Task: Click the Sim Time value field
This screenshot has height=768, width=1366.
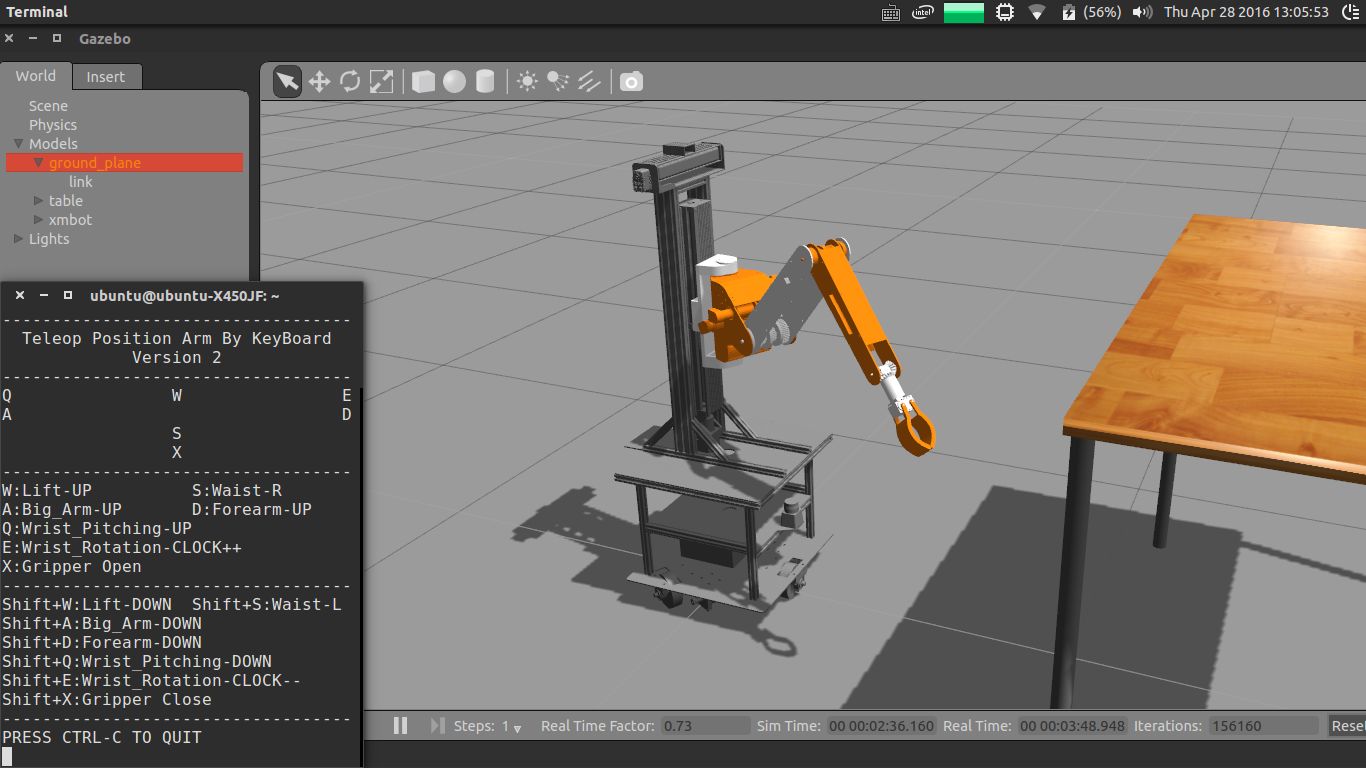Action: [882, 726]
